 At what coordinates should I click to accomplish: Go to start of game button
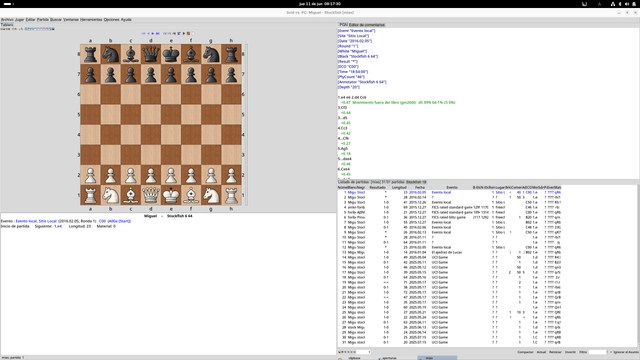click(x=144, y=33)
